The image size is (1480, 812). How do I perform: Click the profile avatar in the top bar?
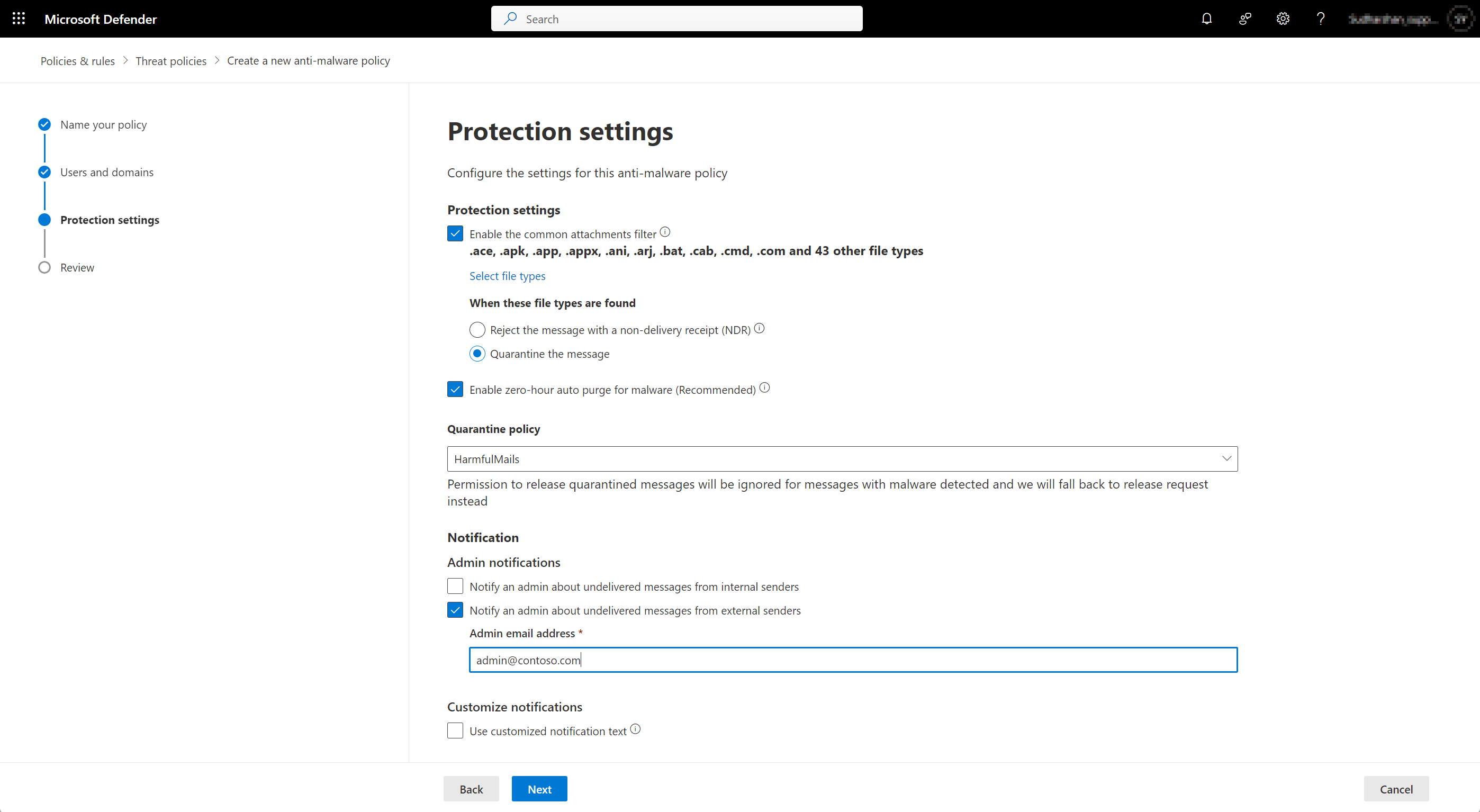[1460, 19]
